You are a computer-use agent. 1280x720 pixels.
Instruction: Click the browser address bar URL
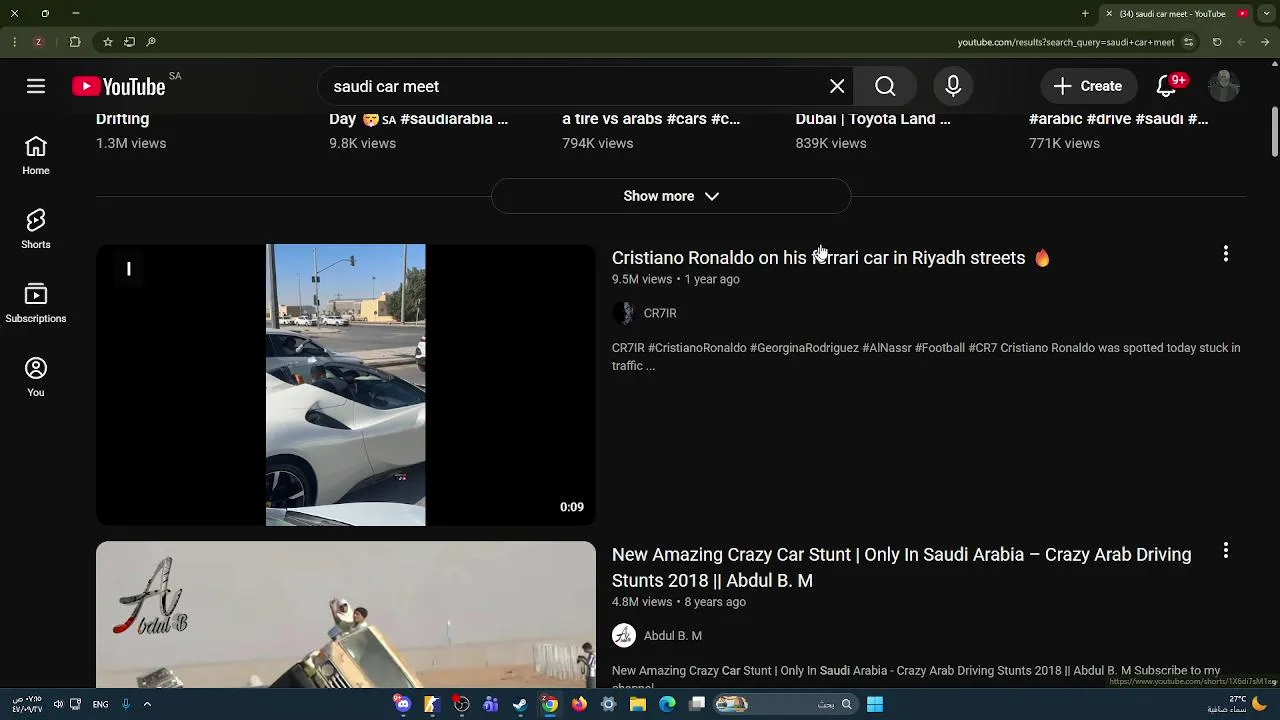tap(1066, 42)
